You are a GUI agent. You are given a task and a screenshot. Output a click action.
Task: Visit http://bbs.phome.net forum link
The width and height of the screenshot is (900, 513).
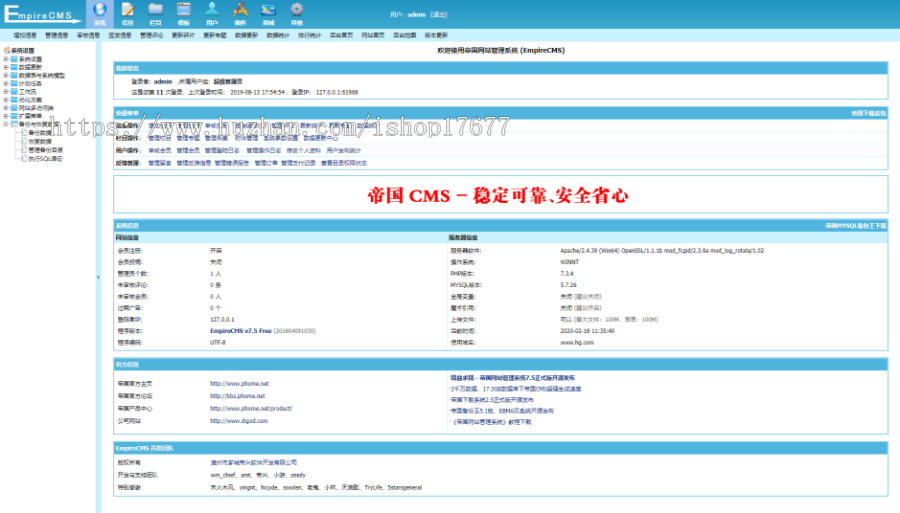coord(238,396)
